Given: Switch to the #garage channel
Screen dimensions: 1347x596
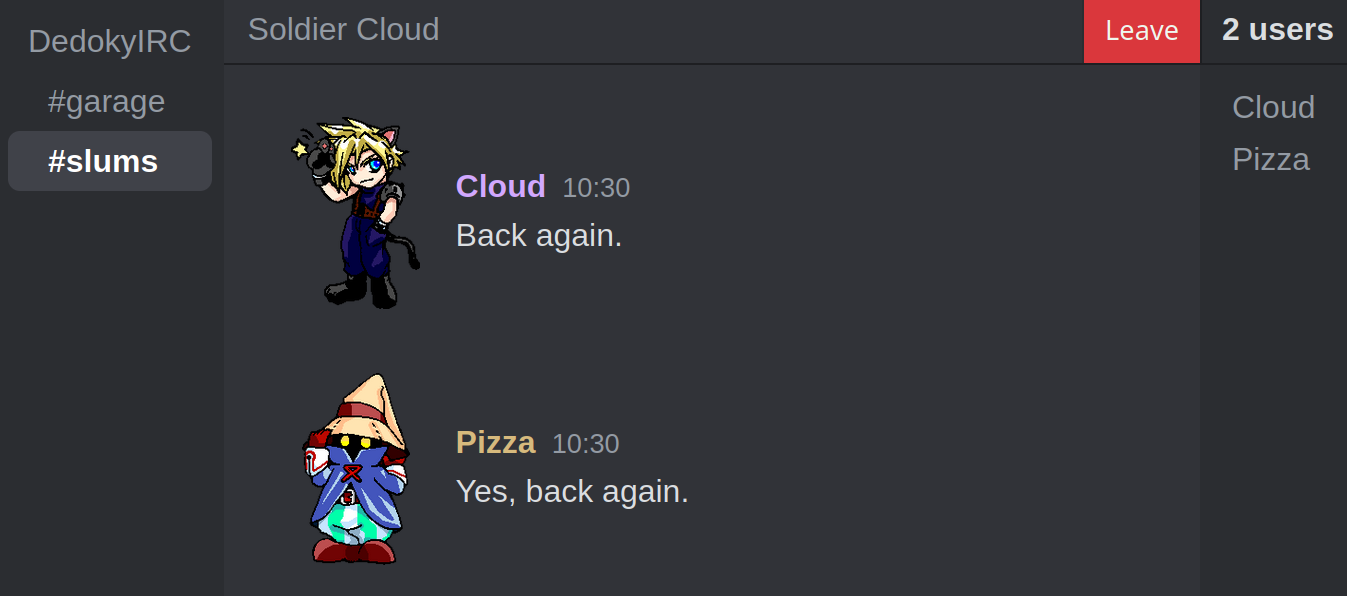Looking at the screenshot, I should tap(107, 101).
